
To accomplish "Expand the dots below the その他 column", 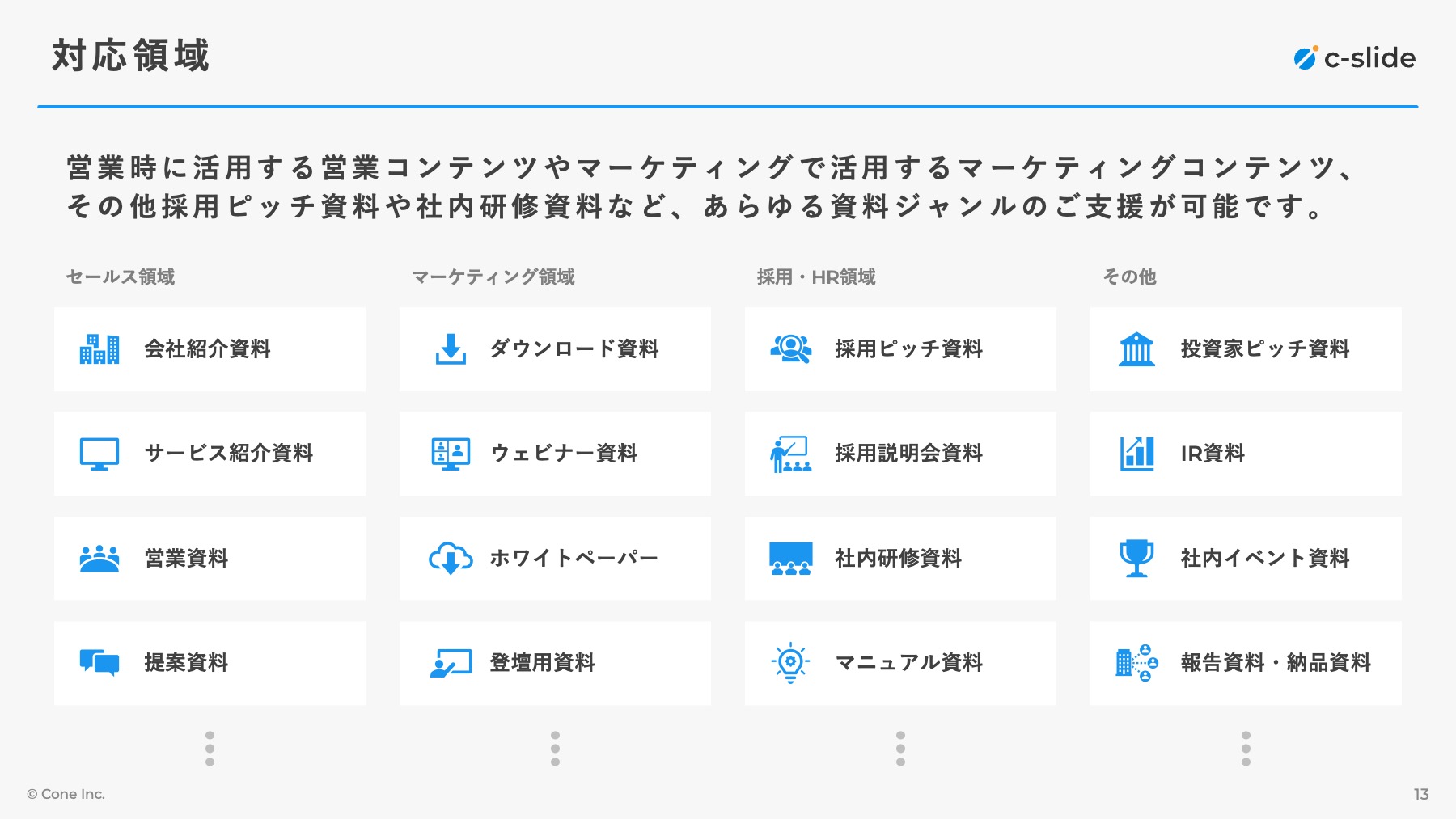I will (1246, 749).
